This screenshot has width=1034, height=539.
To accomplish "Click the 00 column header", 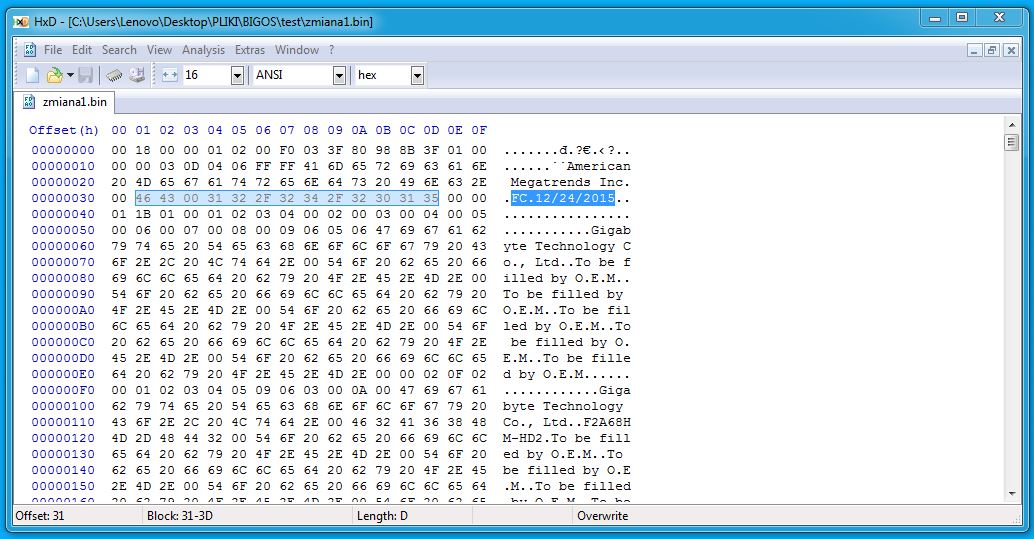I will click(119, 130).
